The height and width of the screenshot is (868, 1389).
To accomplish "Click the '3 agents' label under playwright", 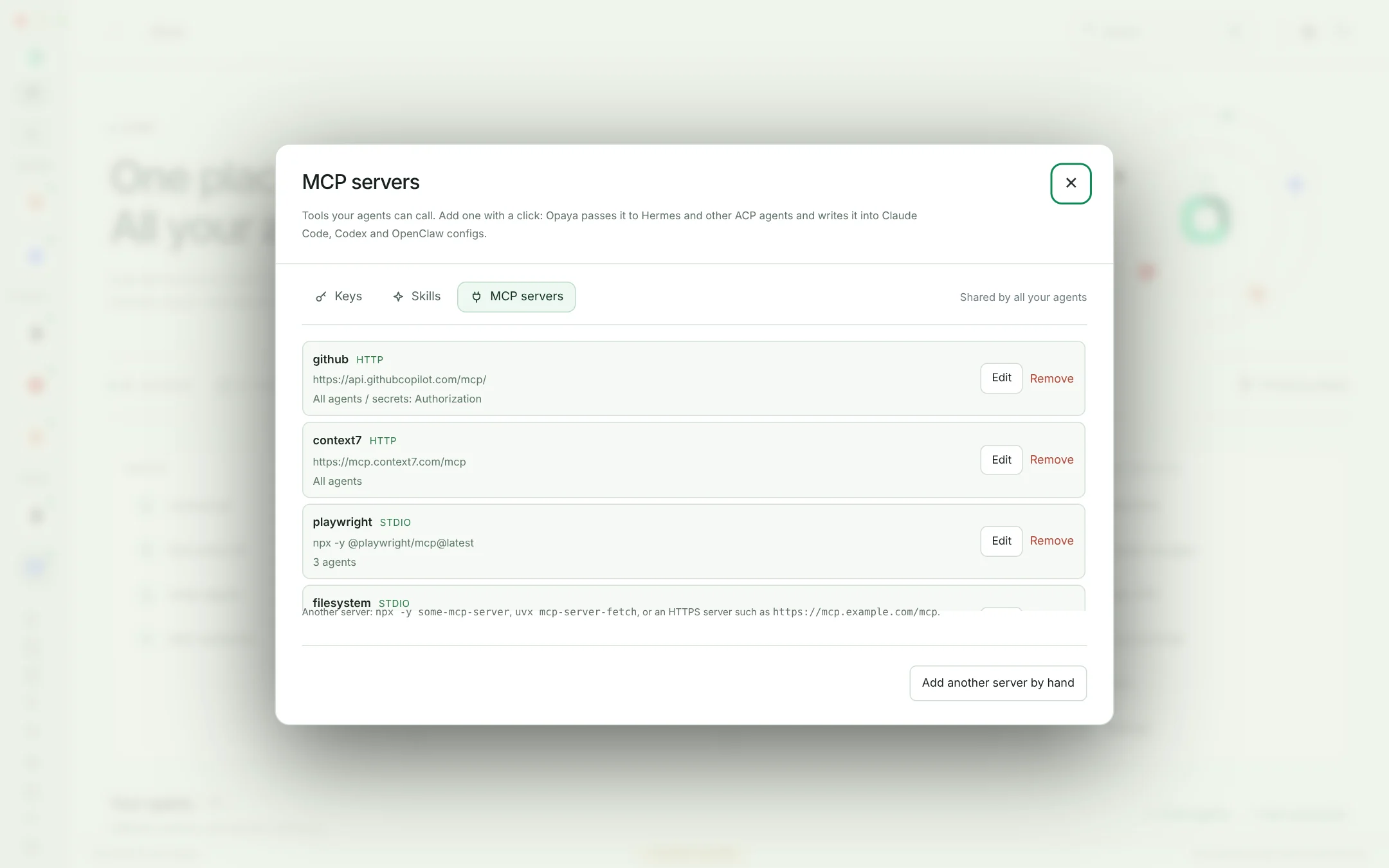I will 334,562.
